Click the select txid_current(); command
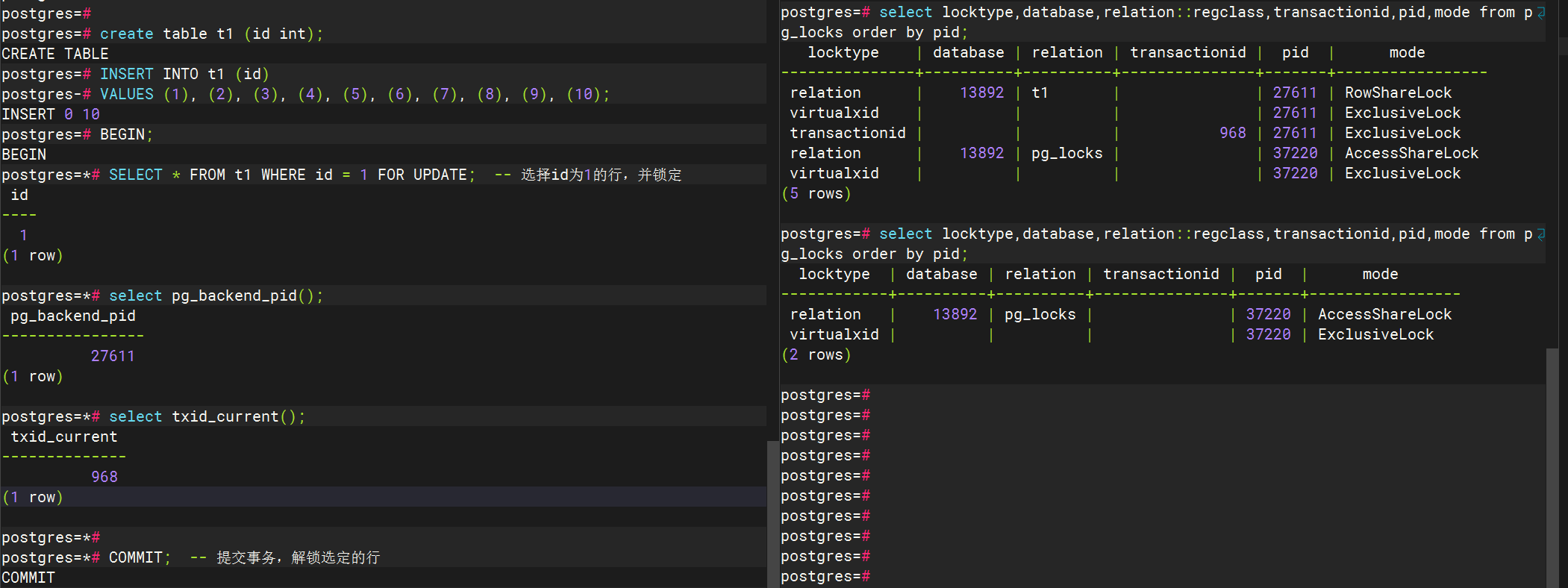 (x=207, y=416)
